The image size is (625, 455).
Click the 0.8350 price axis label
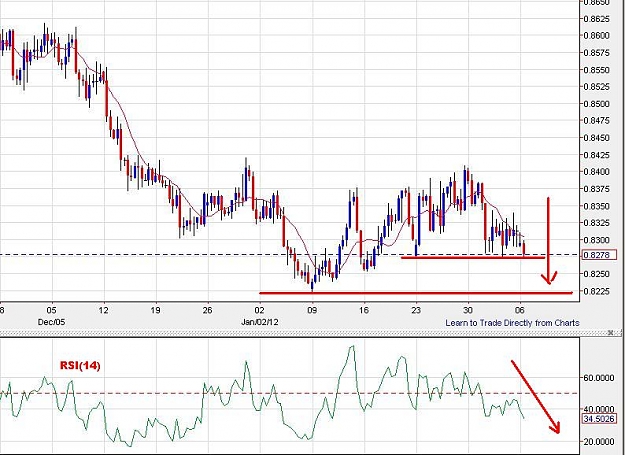click(596, 206)
